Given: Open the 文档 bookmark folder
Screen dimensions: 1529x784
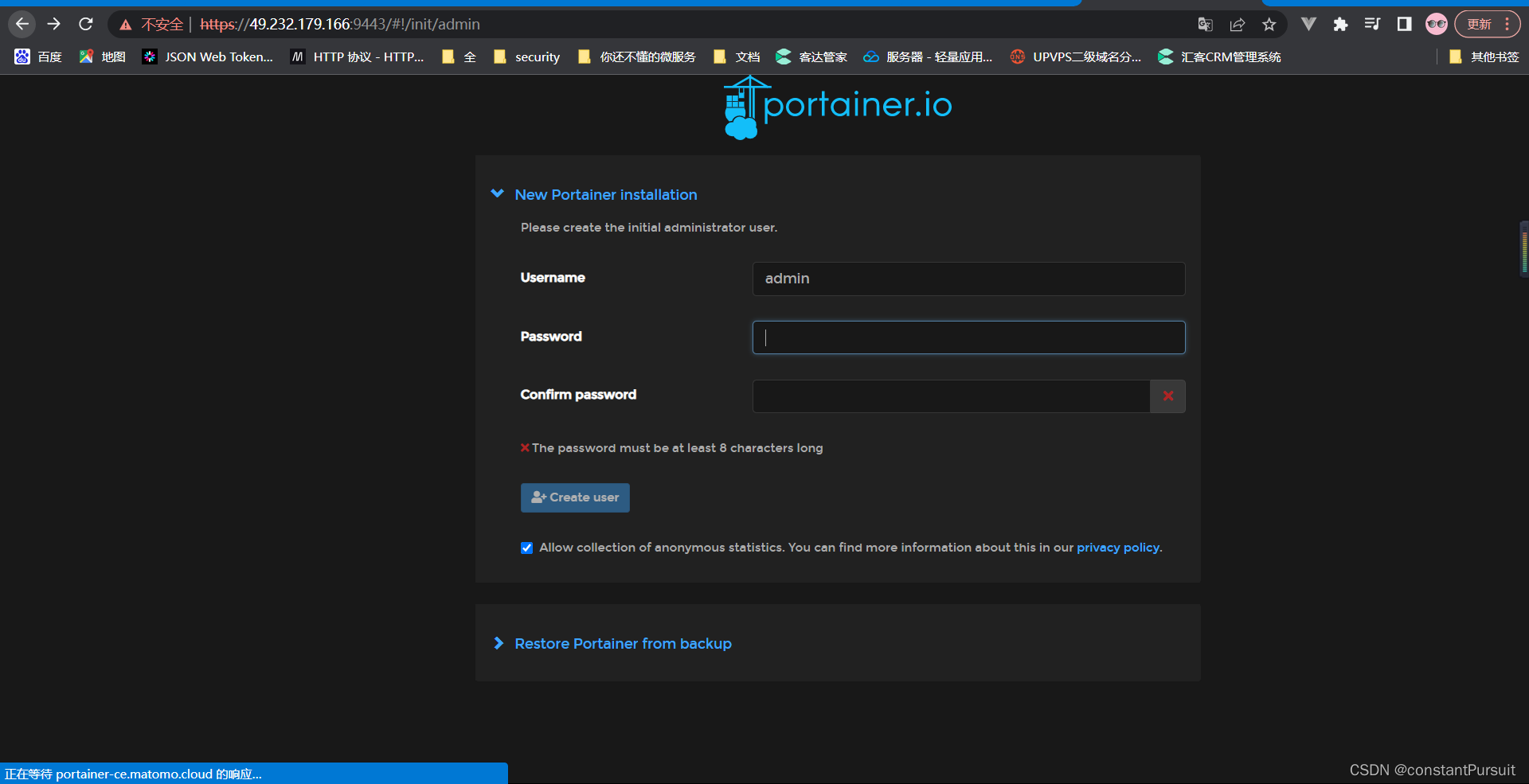Looking at the screenshot, I should (737, 57).
